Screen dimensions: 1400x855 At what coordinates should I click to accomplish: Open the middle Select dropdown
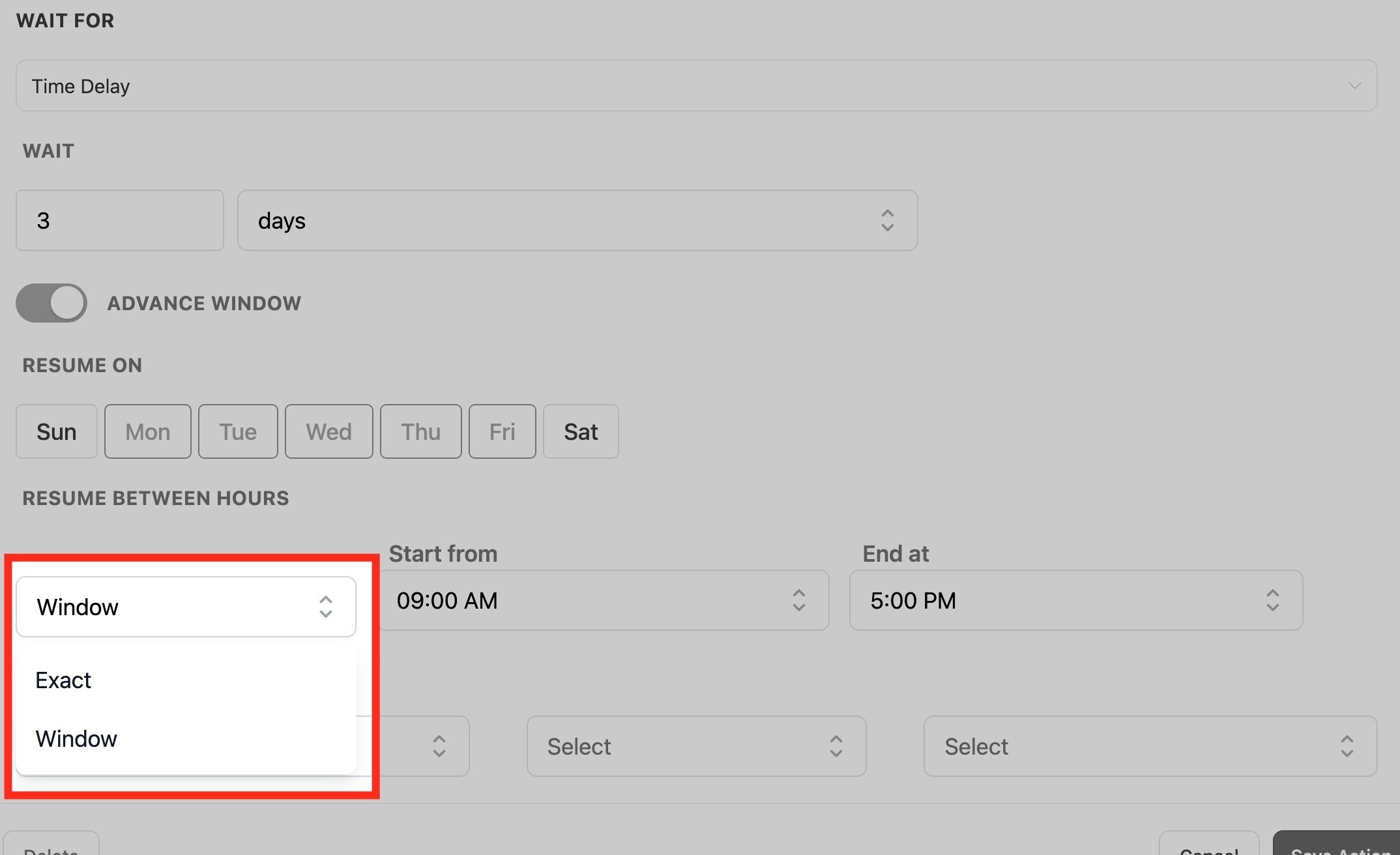click(696, 746)
